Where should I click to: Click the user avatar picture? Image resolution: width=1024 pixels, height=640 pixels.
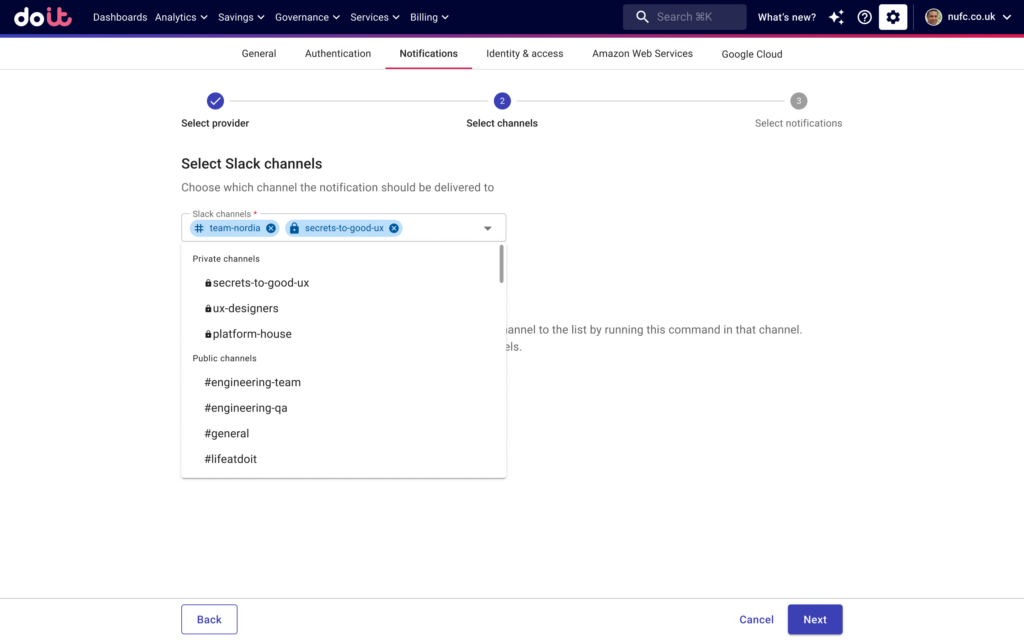[933, 17]
